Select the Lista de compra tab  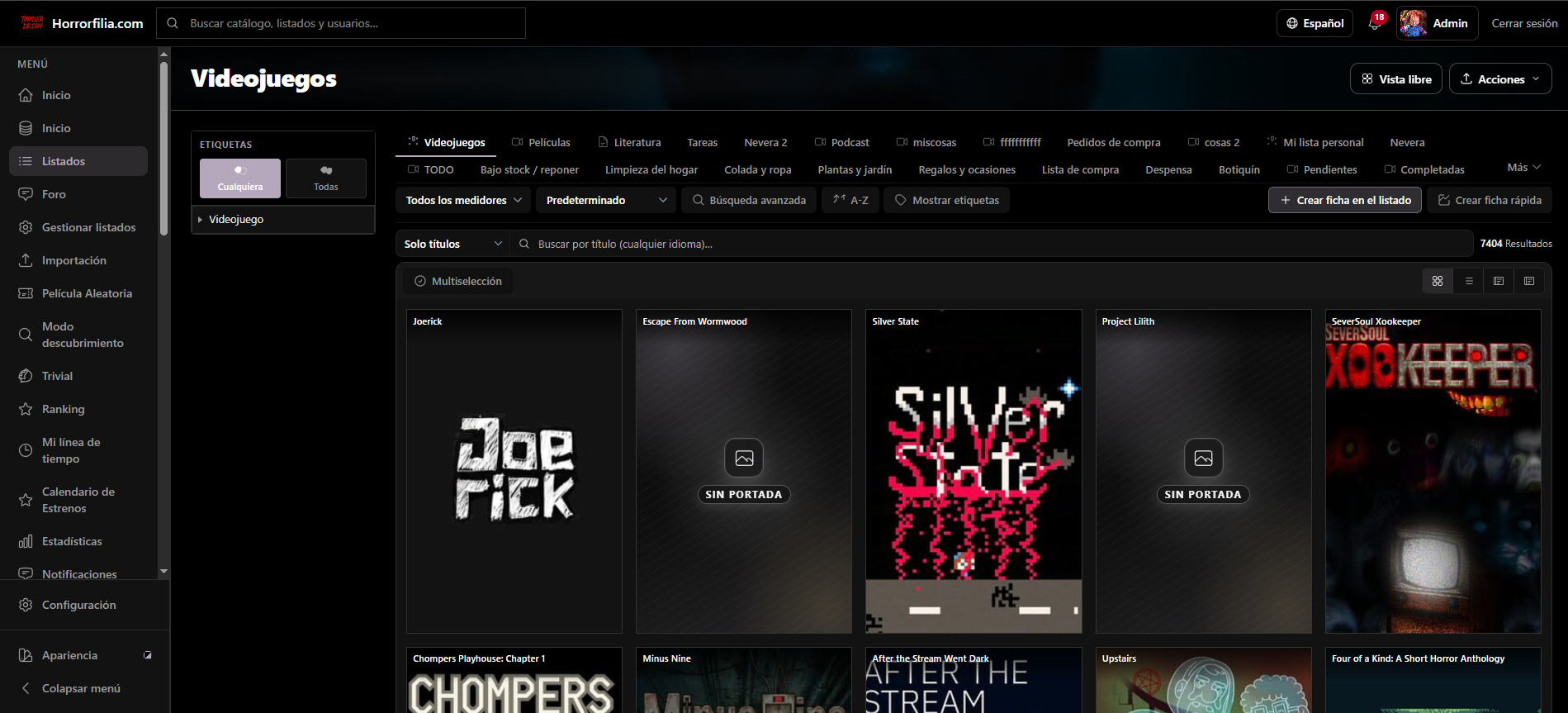click(x=1080, y=169)
